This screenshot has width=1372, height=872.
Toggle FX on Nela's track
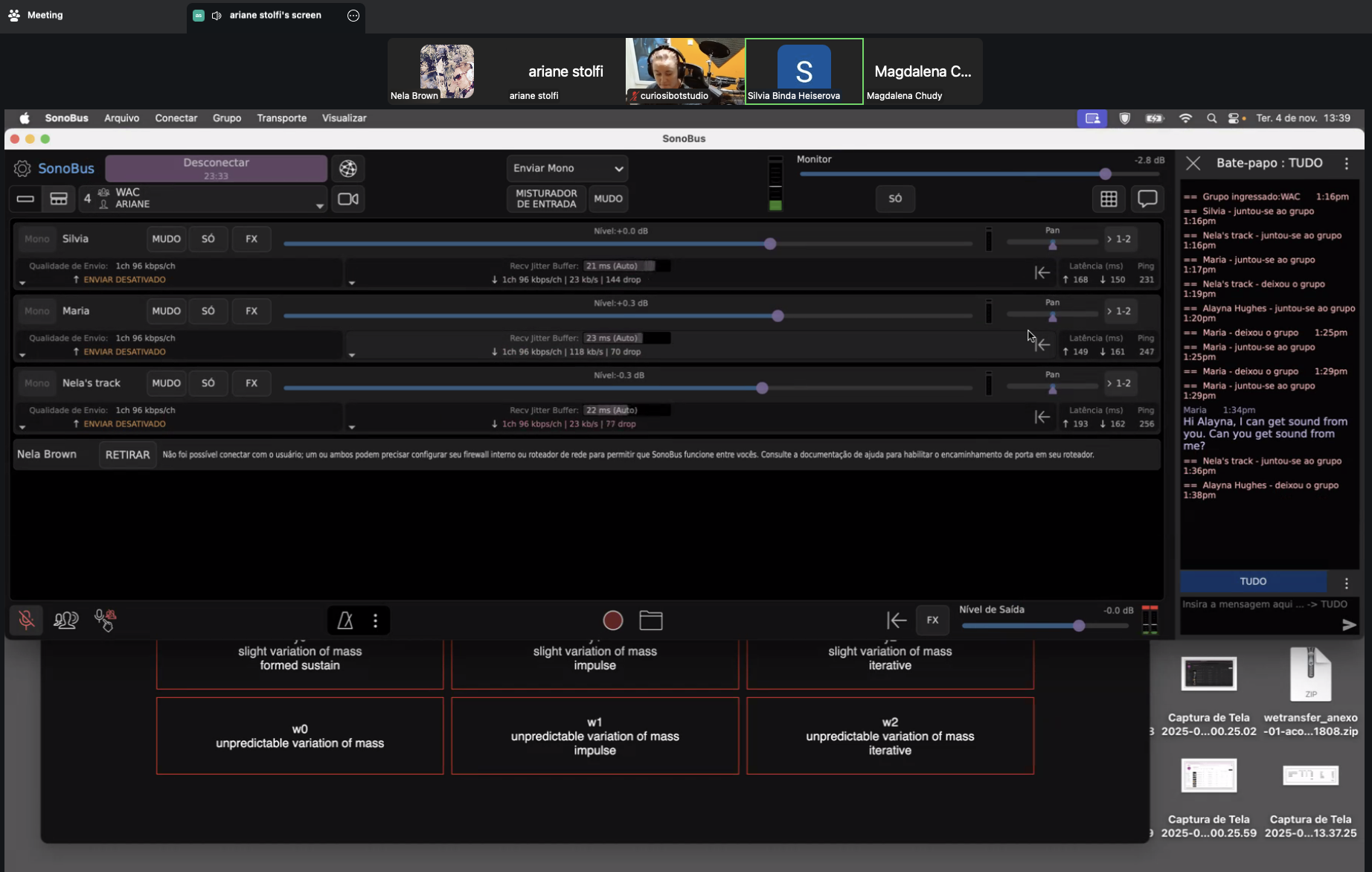click(x=251, y=383)
